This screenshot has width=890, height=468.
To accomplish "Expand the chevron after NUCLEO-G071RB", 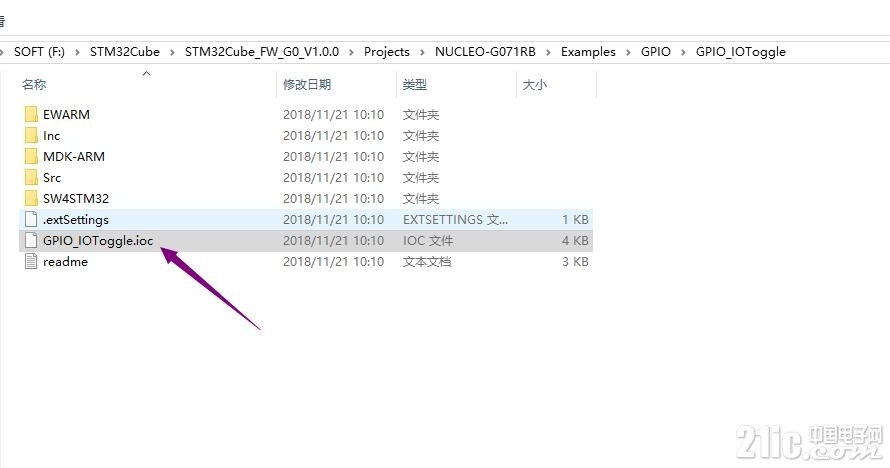I will click(548, 52).
